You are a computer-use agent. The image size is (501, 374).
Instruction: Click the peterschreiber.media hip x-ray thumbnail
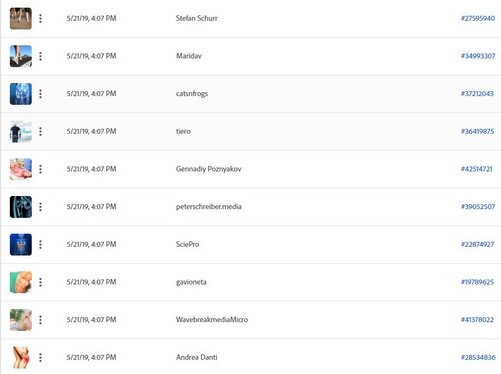pyautogui.click(x=21, y=207)
